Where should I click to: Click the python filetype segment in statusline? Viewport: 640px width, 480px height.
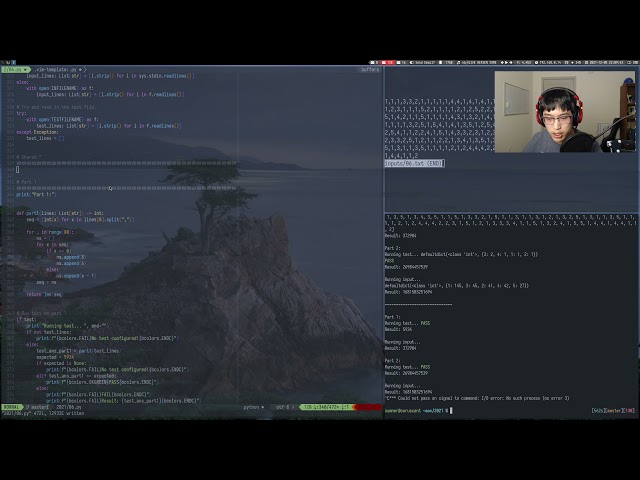click(x=253, y=407)
